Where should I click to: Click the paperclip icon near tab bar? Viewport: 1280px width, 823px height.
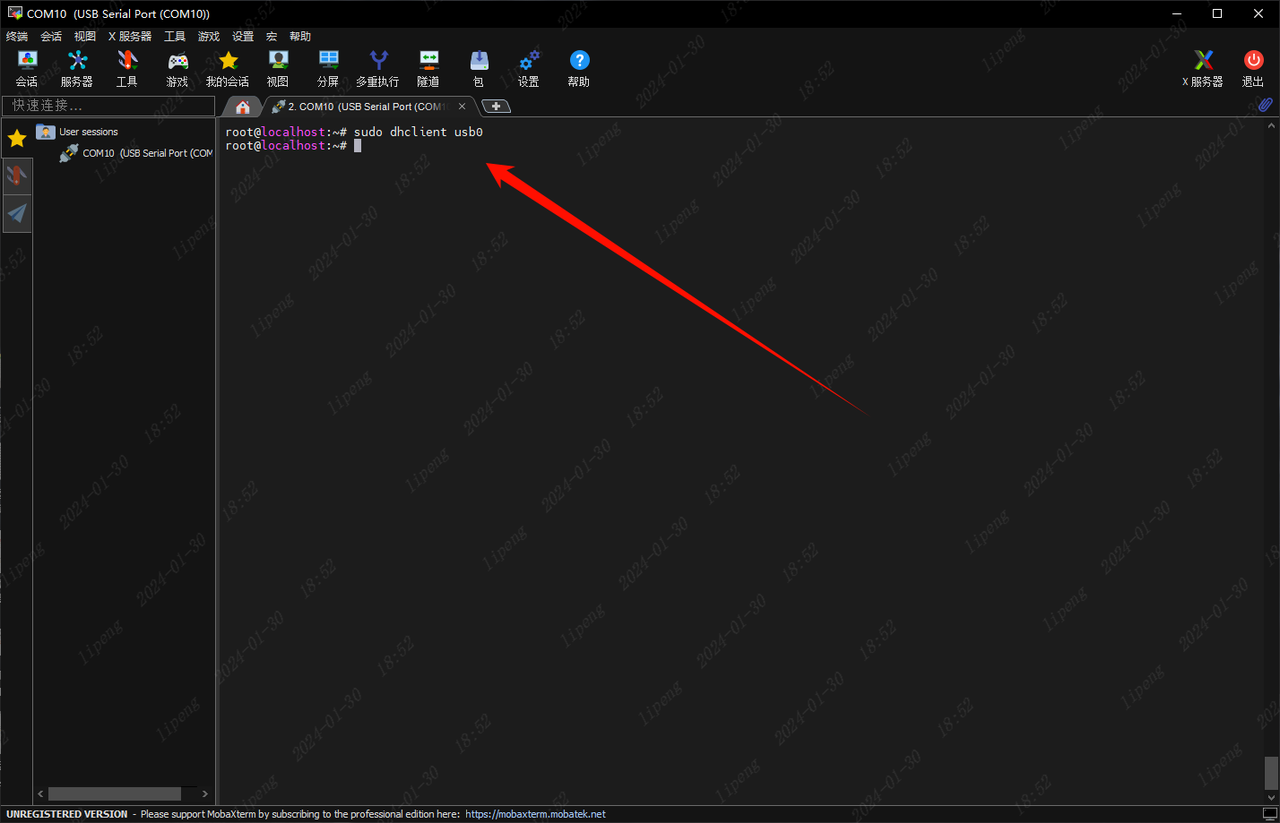[1265, 105]
